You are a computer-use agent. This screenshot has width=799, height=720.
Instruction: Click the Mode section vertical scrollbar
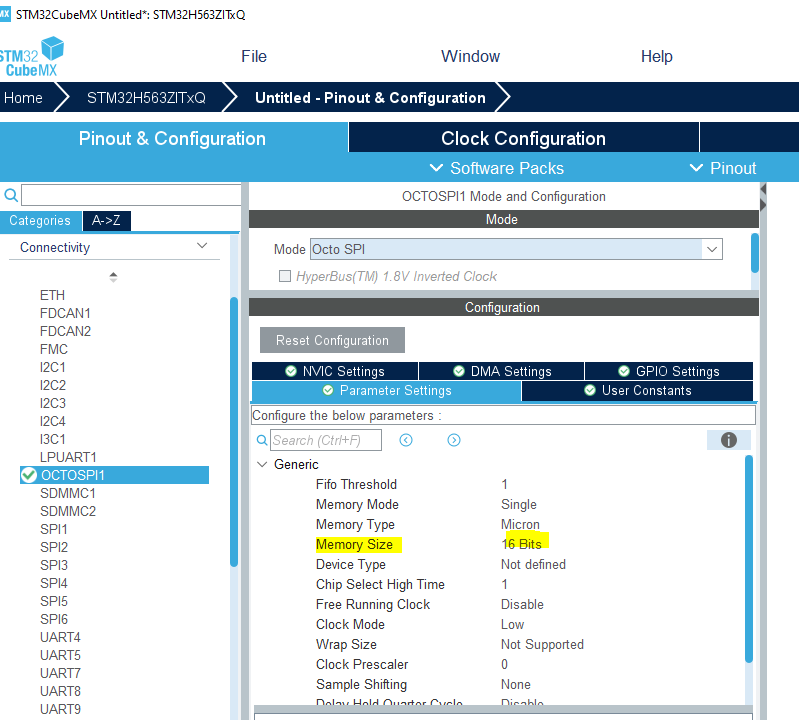(755, 253)
